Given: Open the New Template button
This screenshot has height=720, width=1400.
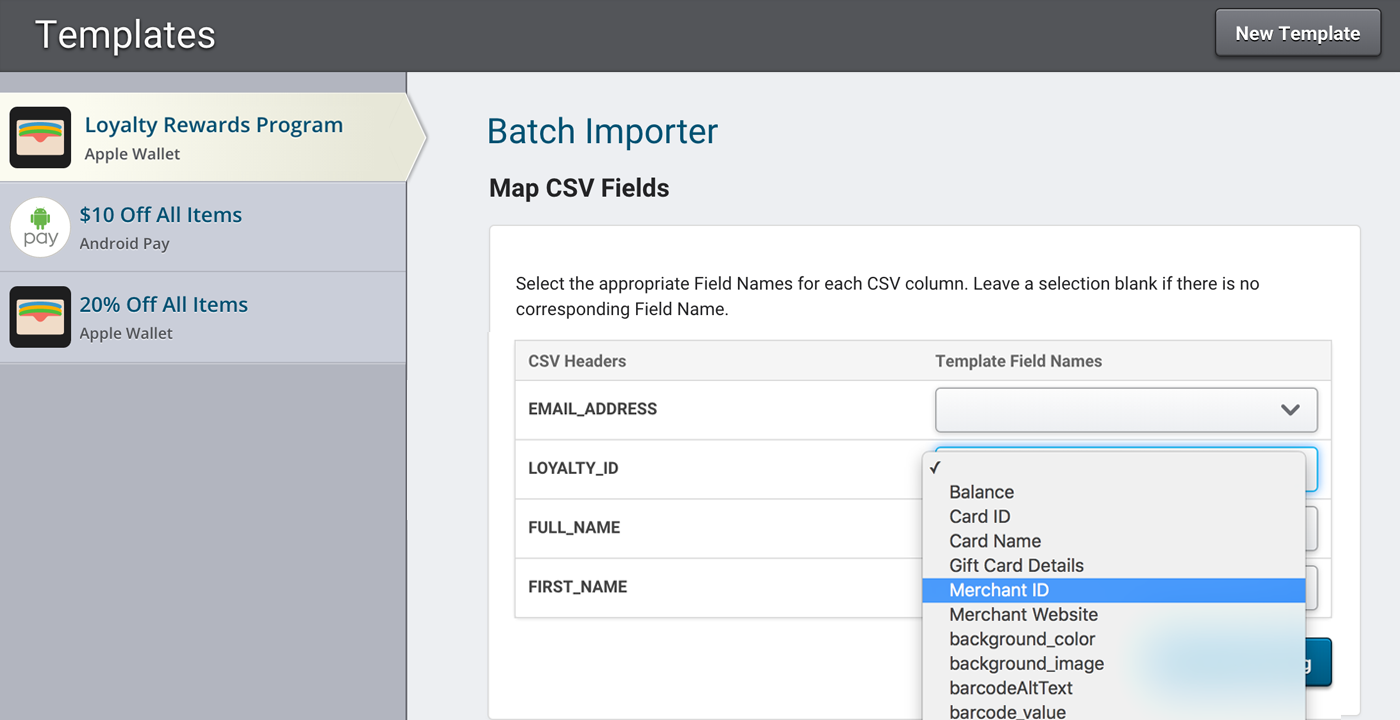Looking at the screenshot, I should pos(1297,33).
